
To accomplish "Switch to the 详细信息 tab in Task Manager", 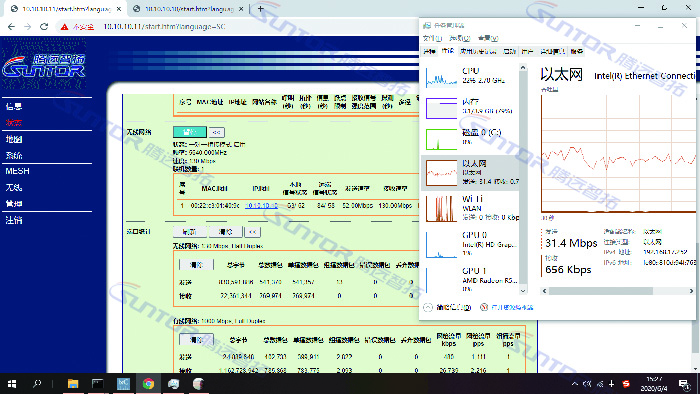I will (552, 51).
